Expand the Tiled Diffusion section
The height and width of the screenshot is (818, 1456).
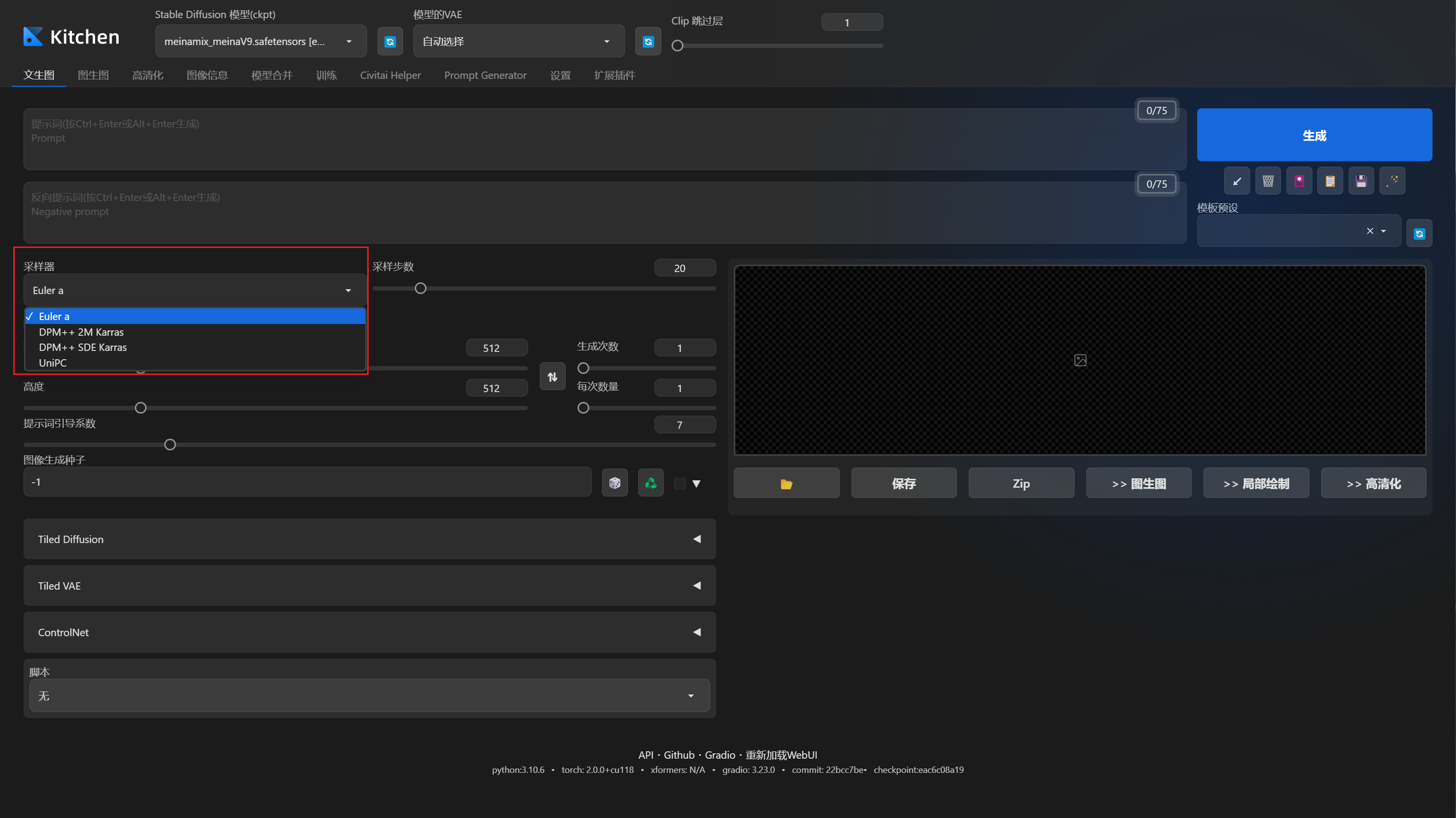click(370, 539)
